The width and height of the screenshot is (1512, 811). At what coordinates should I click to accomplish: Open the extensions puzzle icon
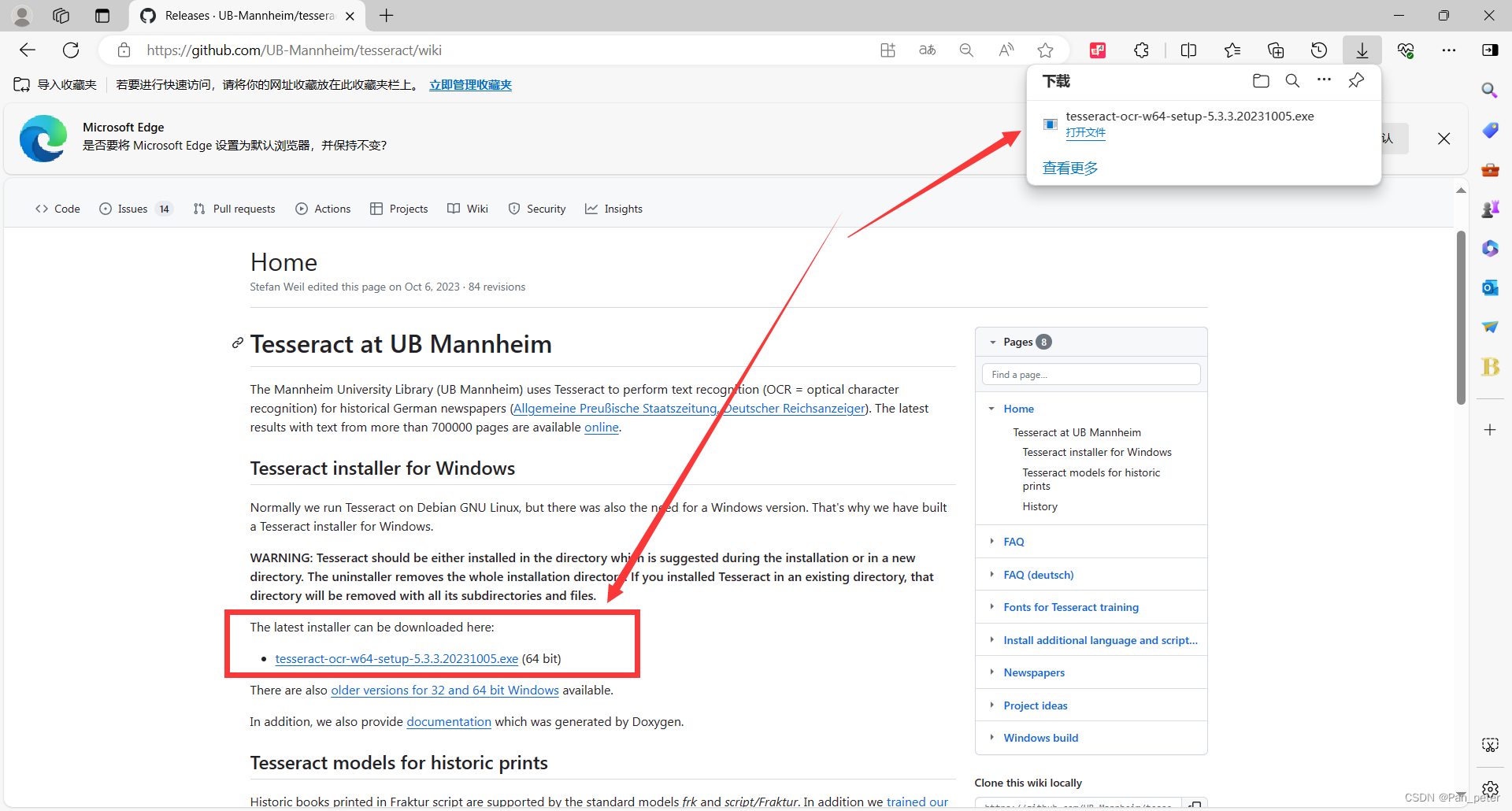[x=1142, y=50]
